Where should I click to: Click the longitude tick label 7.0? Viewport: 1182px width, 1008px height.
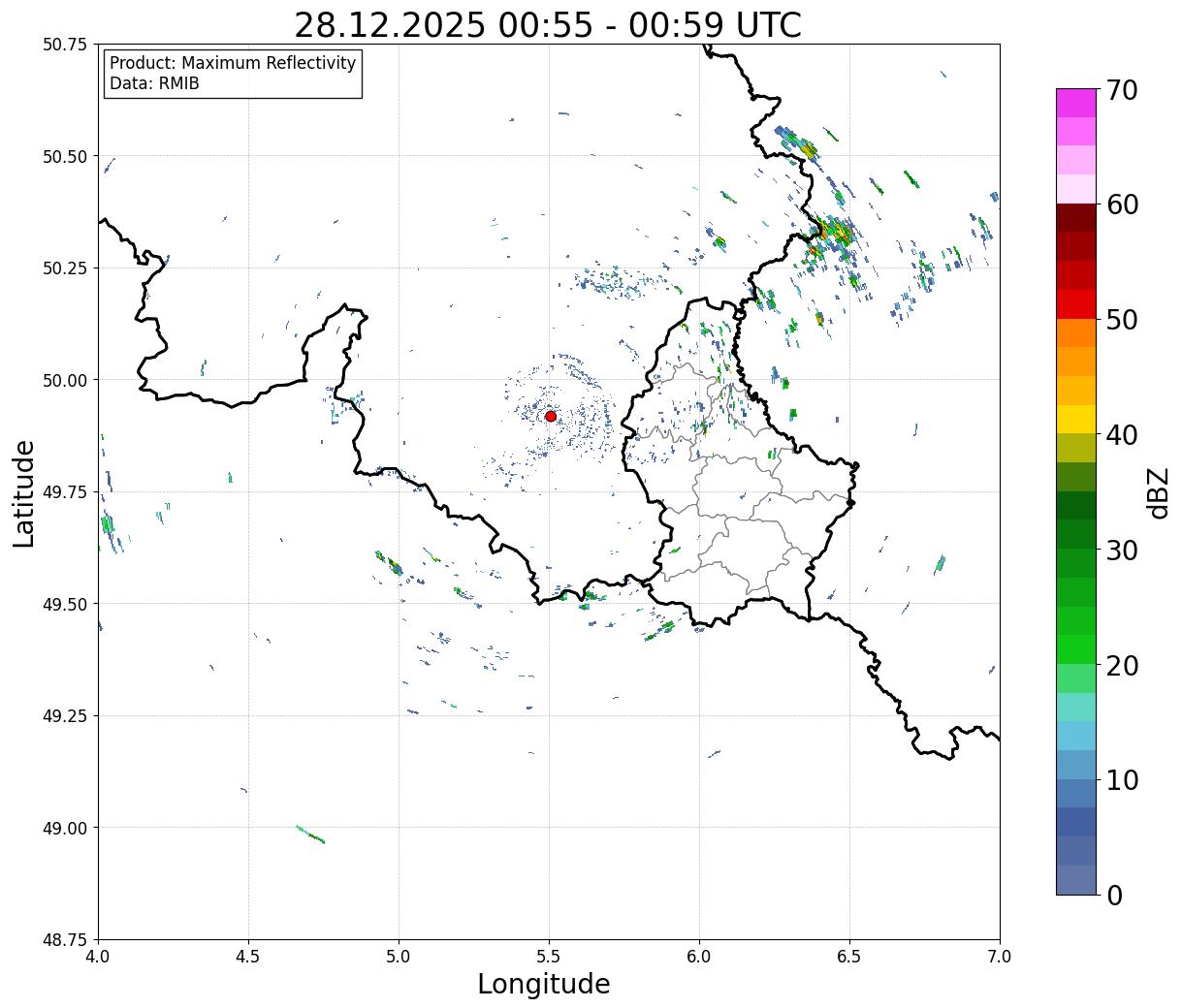click(1000, 957)
